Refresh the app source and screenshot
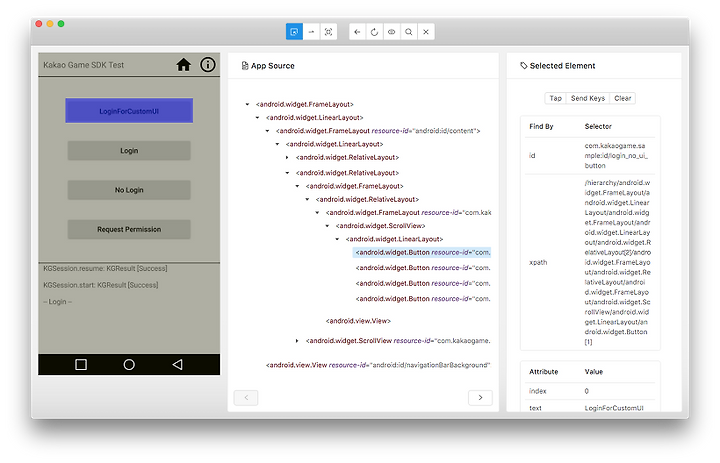 [x=374, y=32]
